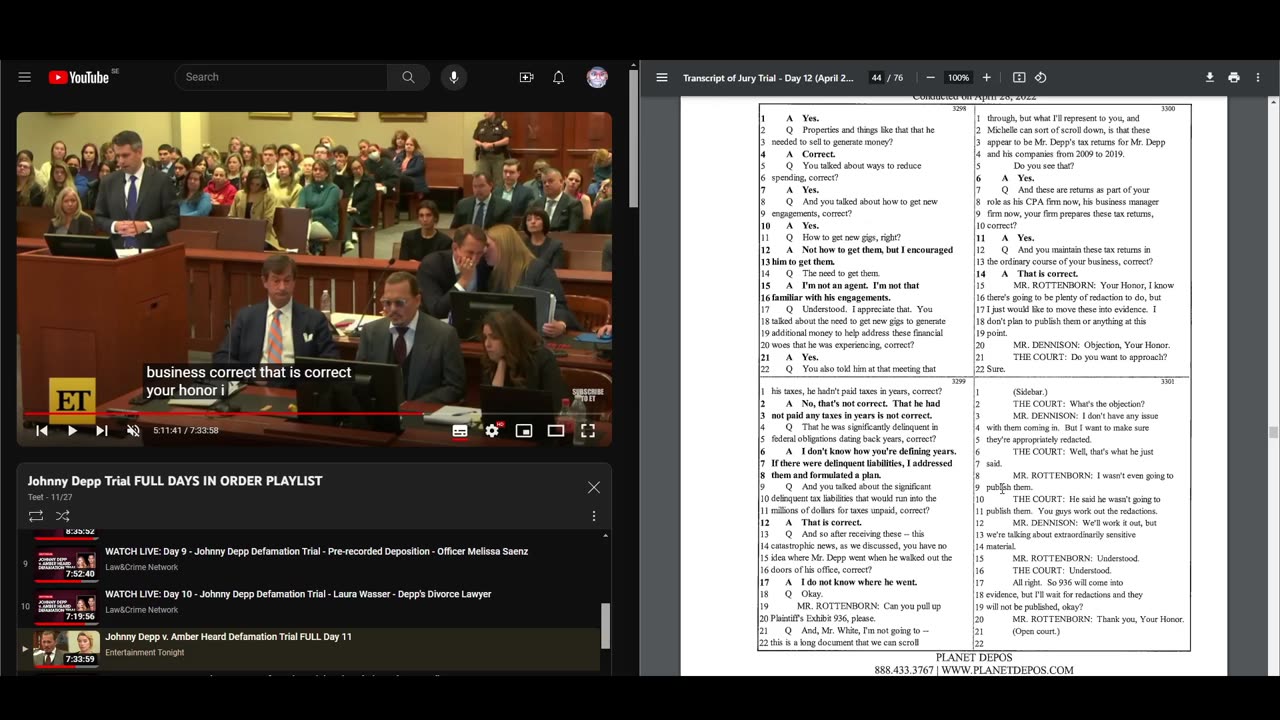Image resolution: width=1280 pixels, height=720 pixels.
Task: Zoom in on the PDF
Action: (x=986, y=77)
